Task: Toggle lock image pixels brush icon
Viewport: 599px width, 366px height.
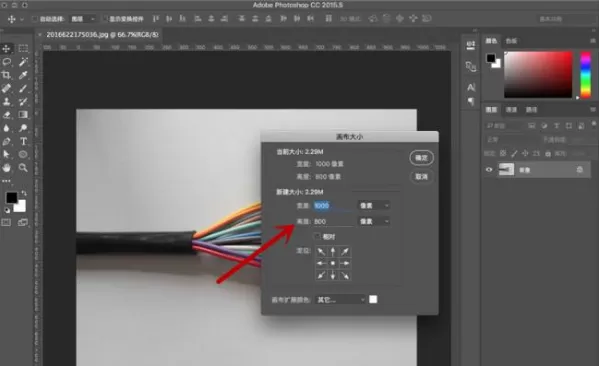Action: point(514,154)
